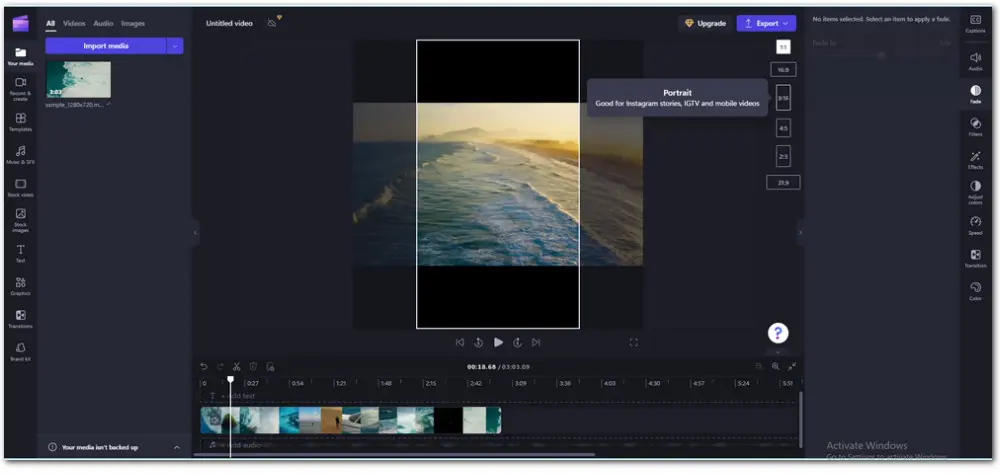The height and width of the screenshot is (475, 1000).
Task: Open the Speed properties panel
Action: click(975, 226)
